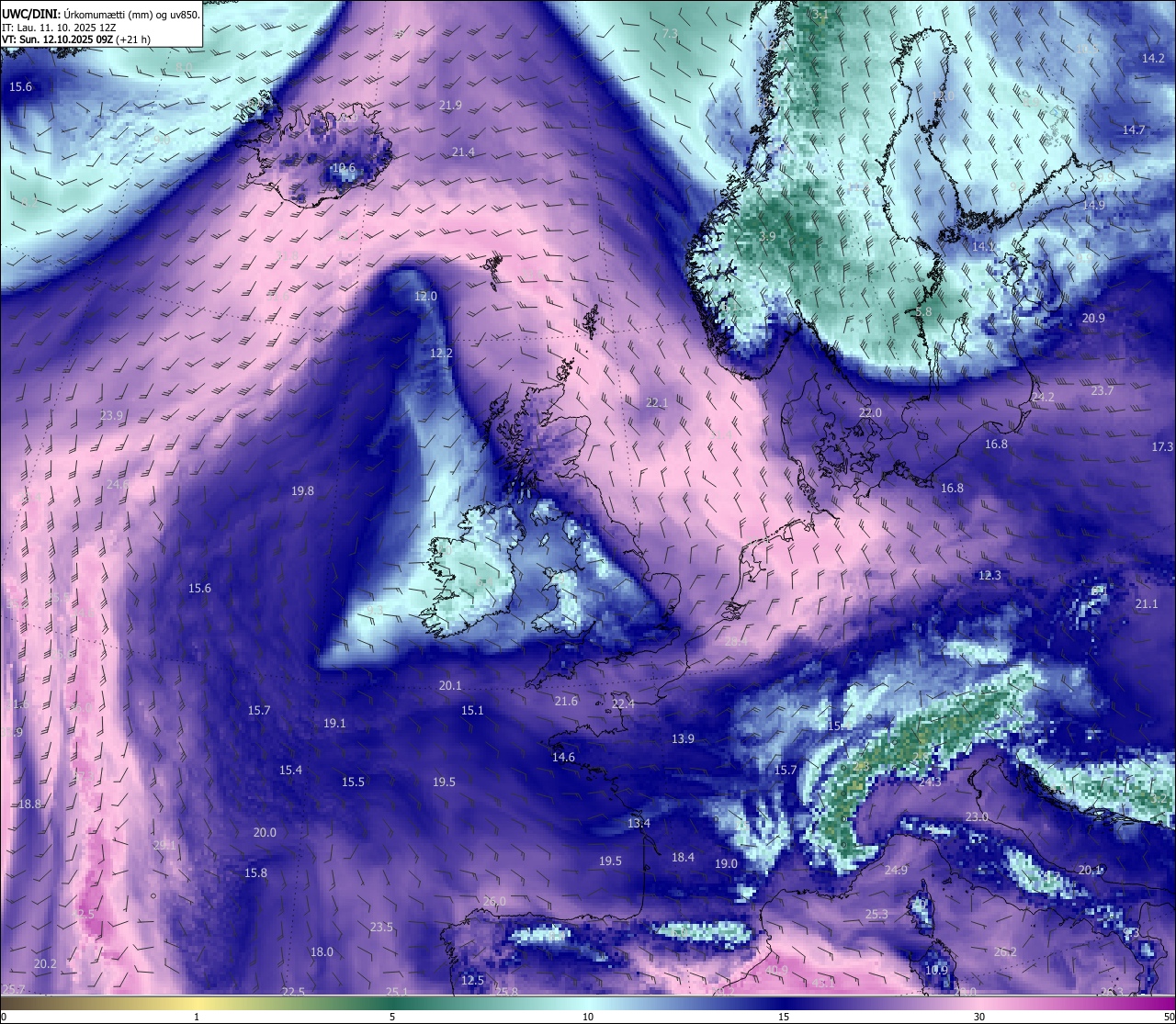1176x1024 pixels.
Task: Click the 23.5 value label
Action: click(381, 928)
